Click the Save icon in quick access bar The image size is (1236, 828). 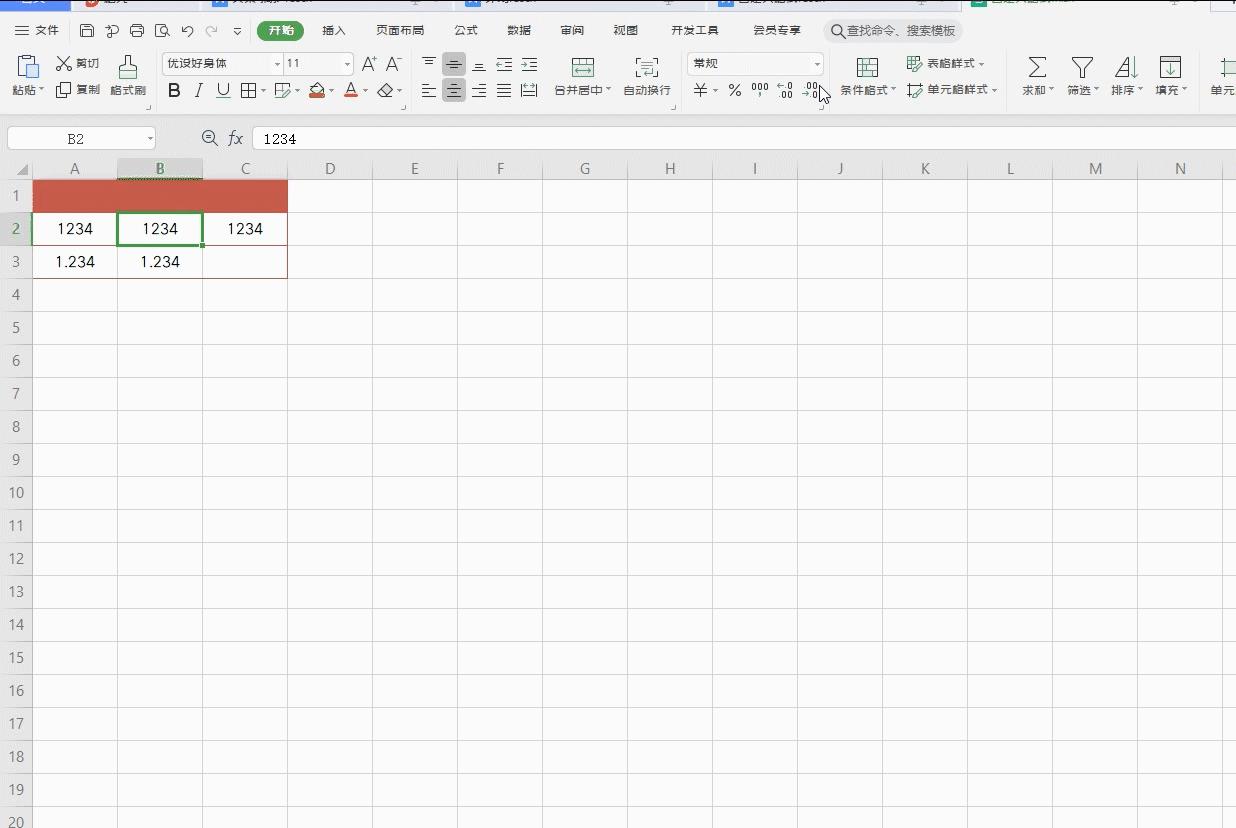(x=87, y=31)
